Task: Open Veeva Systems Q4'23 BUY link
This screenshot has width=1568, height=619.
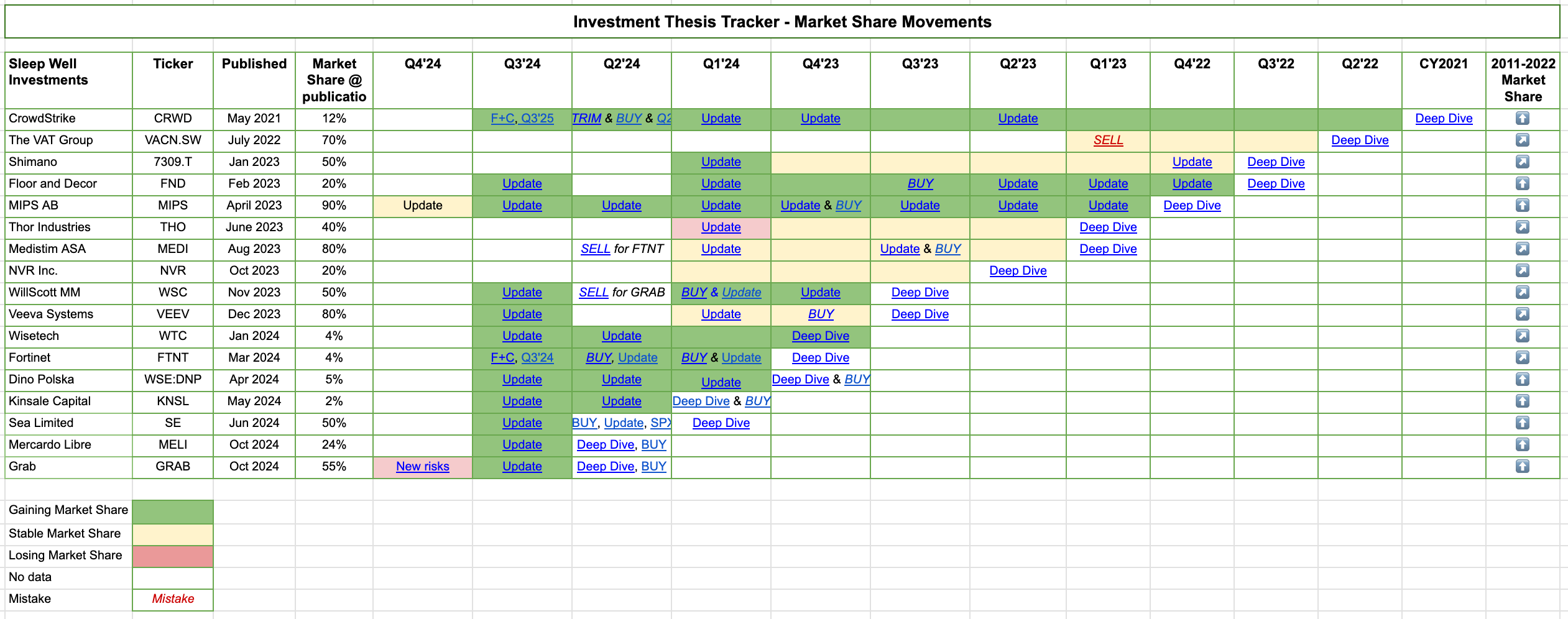Action: [x=821, y=314]
